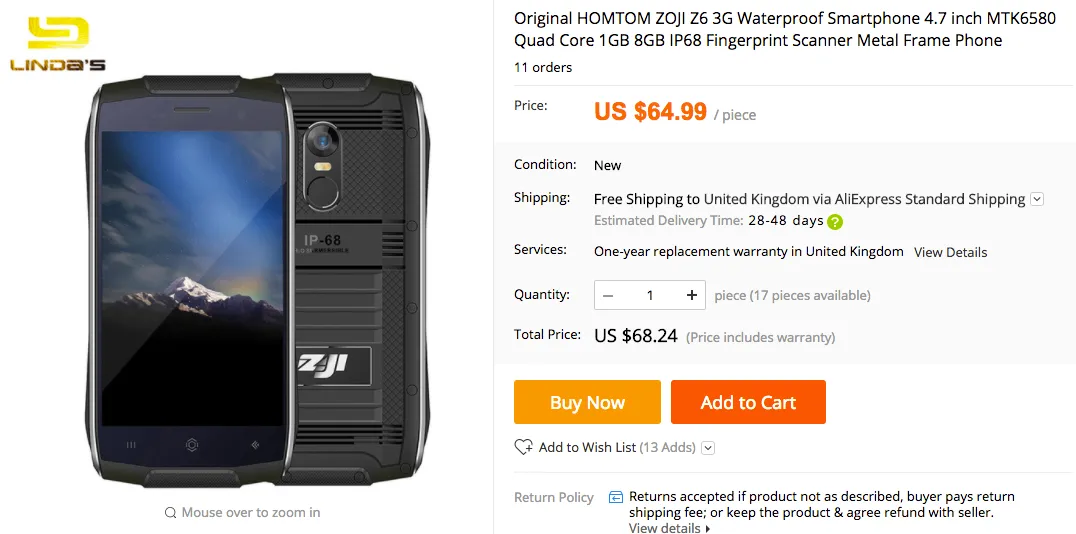Click the Return Policy info icon
This screenshot has height=534, width=1076.
point(616,497)
